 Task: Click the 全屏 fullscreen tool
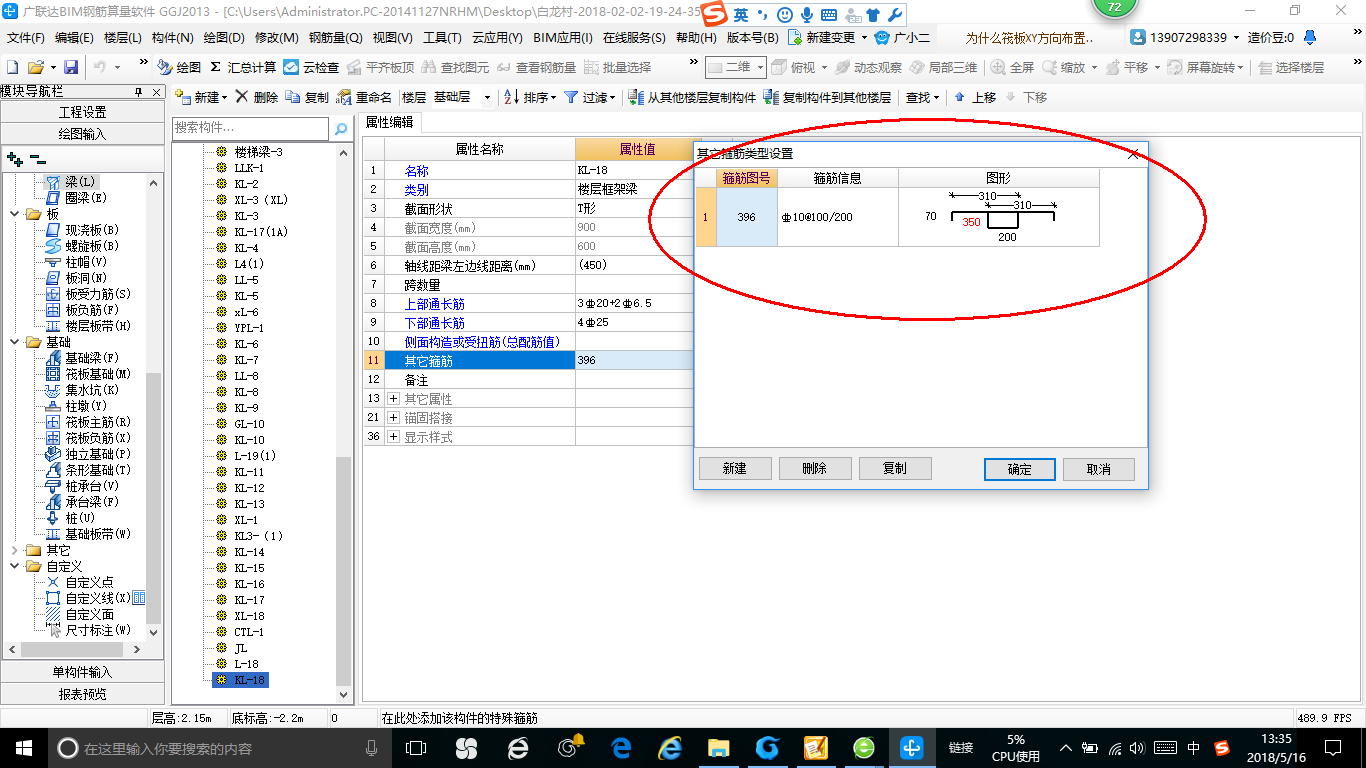coord(1013,67)
